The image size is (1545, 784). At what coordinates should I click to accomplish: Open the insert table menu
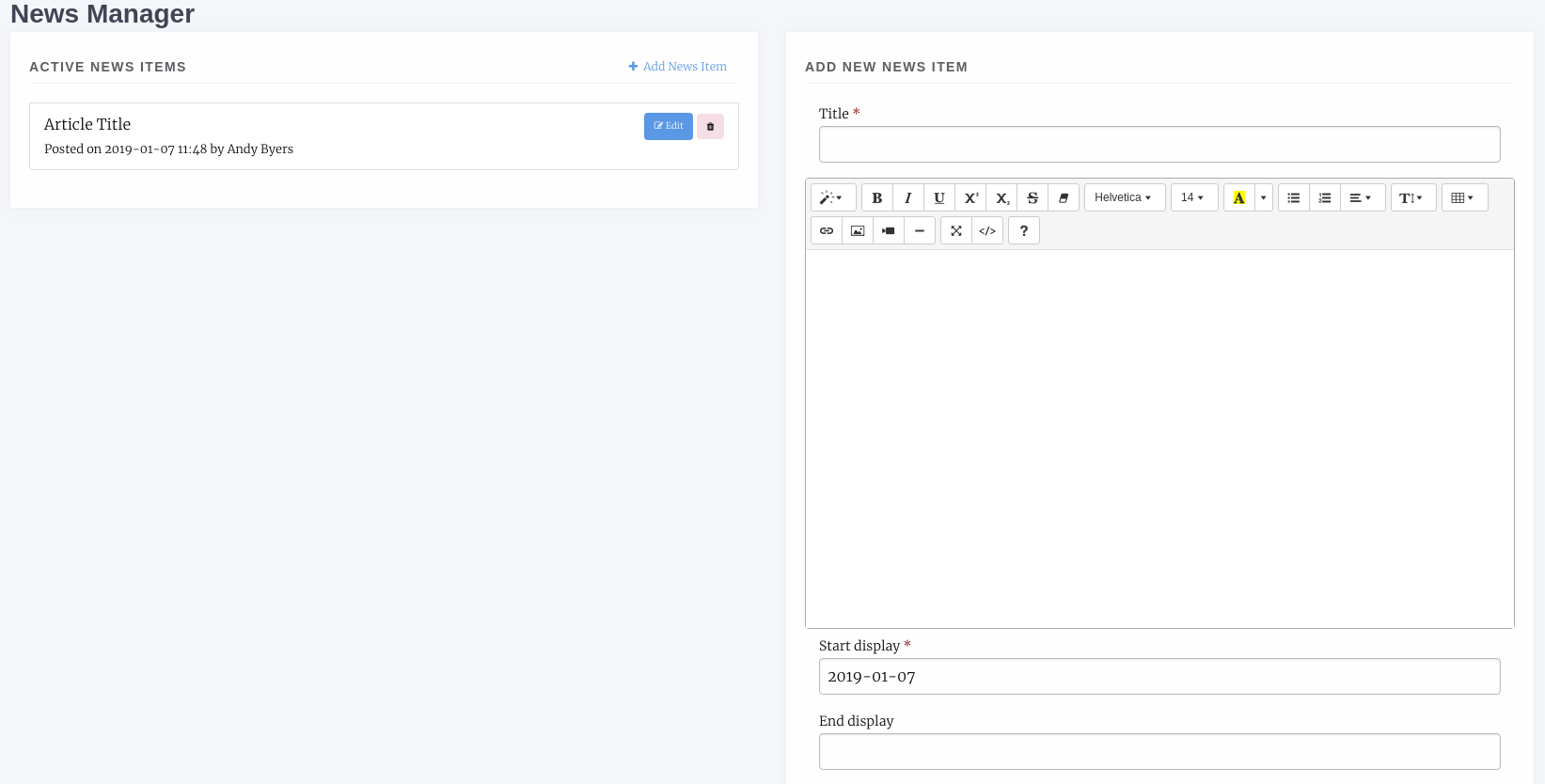(x=1463, y=197)
